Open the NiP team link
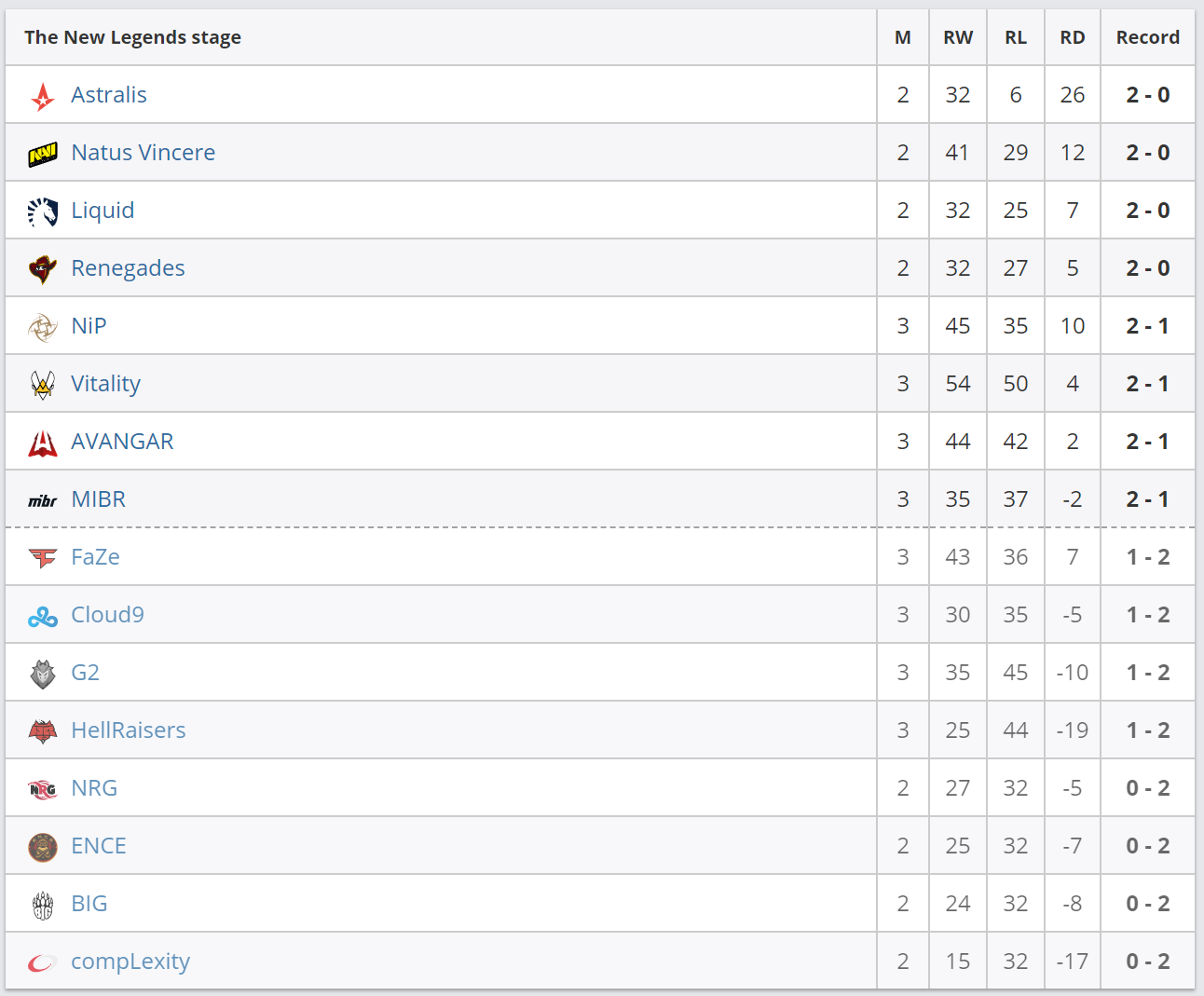 pos(89,326)
